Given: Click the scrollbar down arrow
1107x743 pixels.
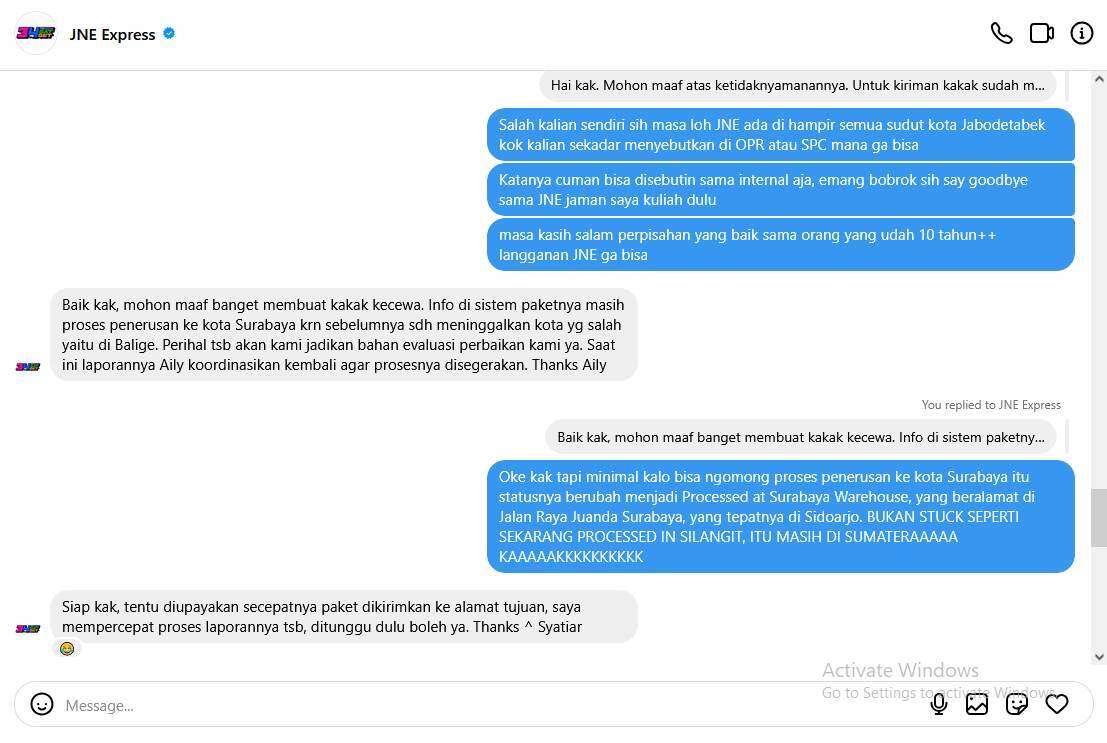Looking at the screenshot, I should (x=1099, y=657).
